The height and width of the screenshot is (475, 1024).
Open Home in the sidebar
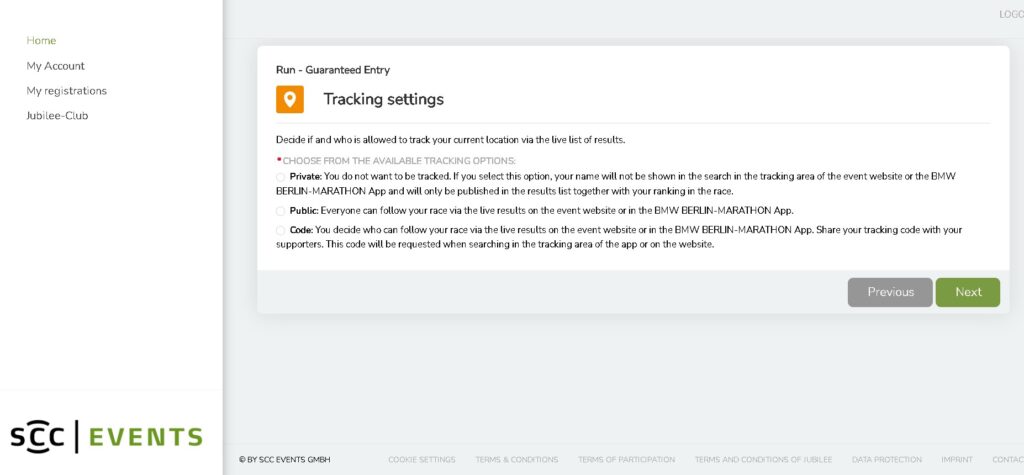41,41
